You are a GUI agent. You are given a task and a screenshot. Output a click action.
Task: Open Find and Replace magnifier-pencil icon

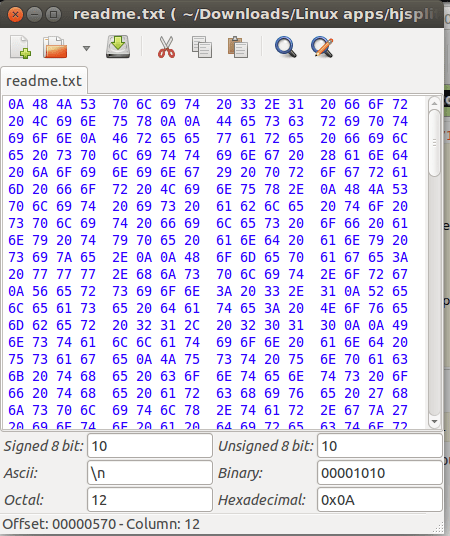(322, 47)
